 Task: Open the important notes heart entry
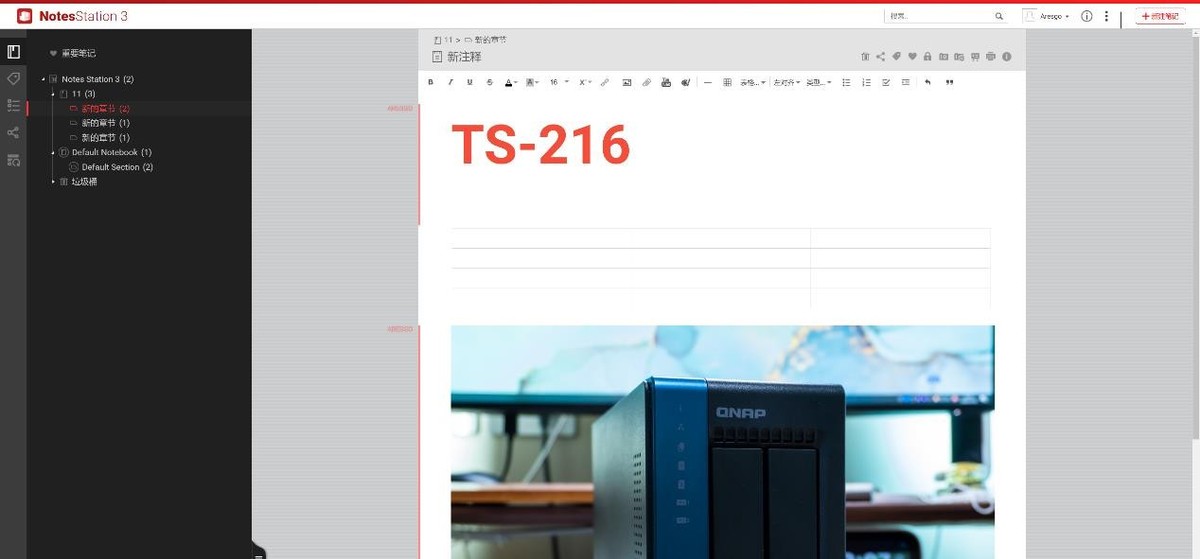73,53
